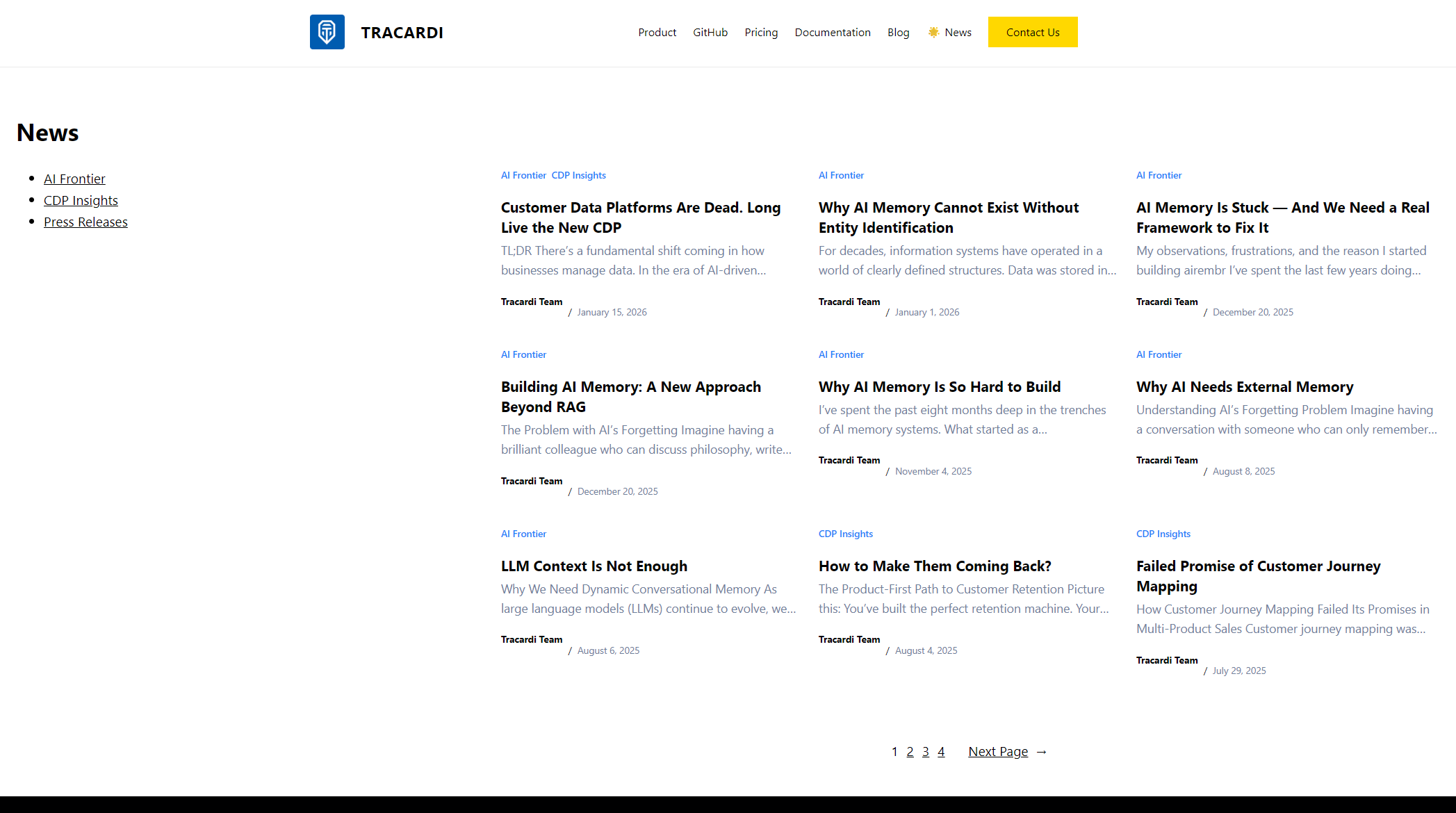1456x813 pixels.
Task: Open Blog in the top navigation
Action: (x=898, y=33)
